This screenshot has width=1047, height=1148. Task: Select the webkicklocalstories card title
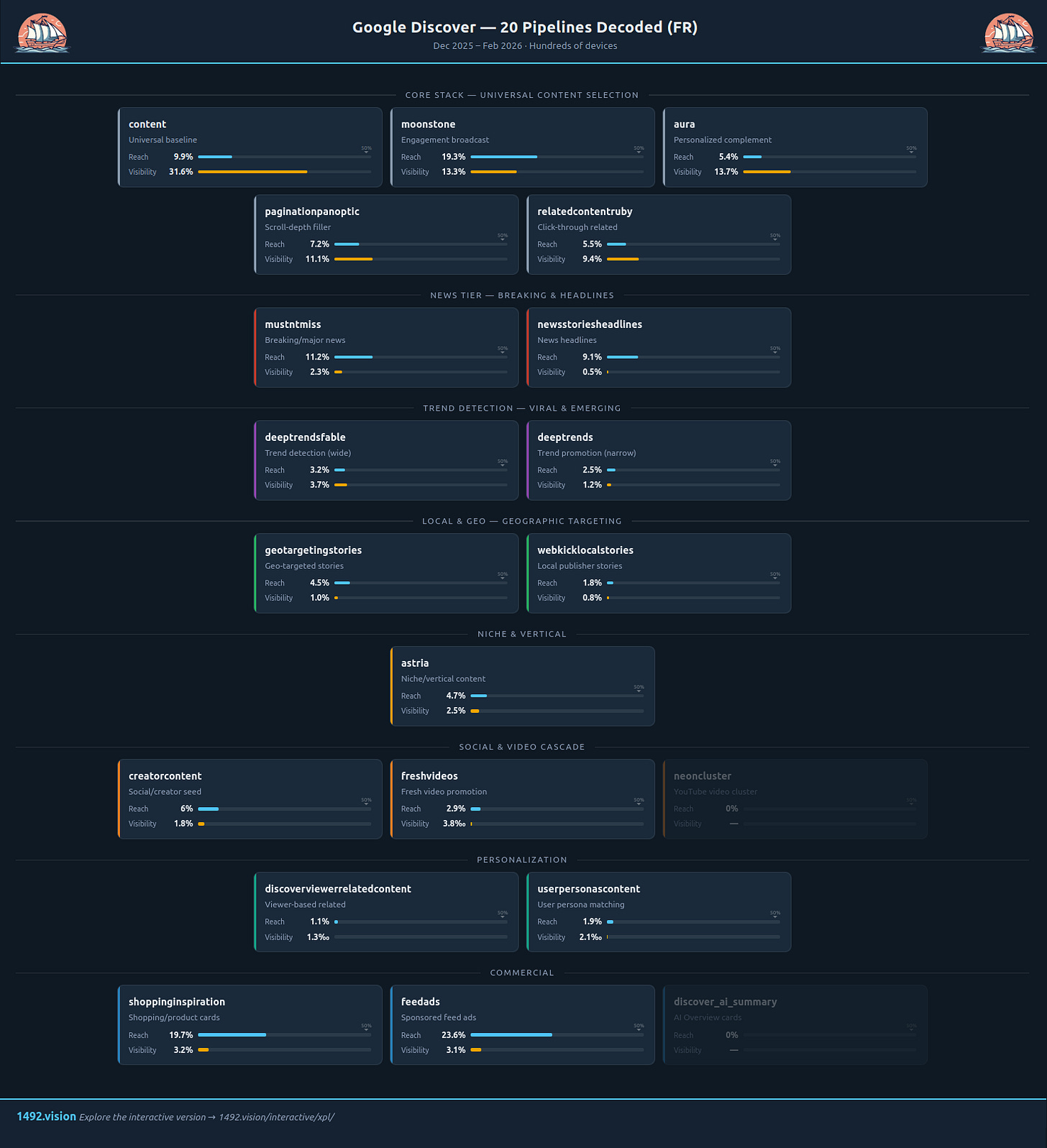point(585,550)
